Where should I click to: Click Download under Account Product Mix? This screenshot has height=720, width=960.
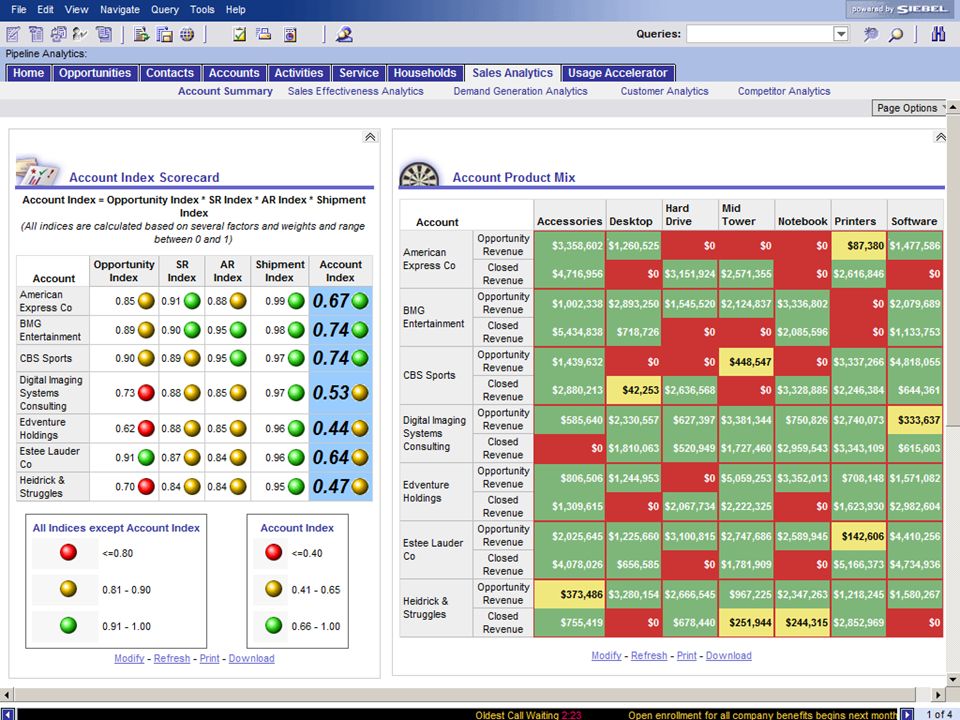pyautogui.click(x=729, y=656)
